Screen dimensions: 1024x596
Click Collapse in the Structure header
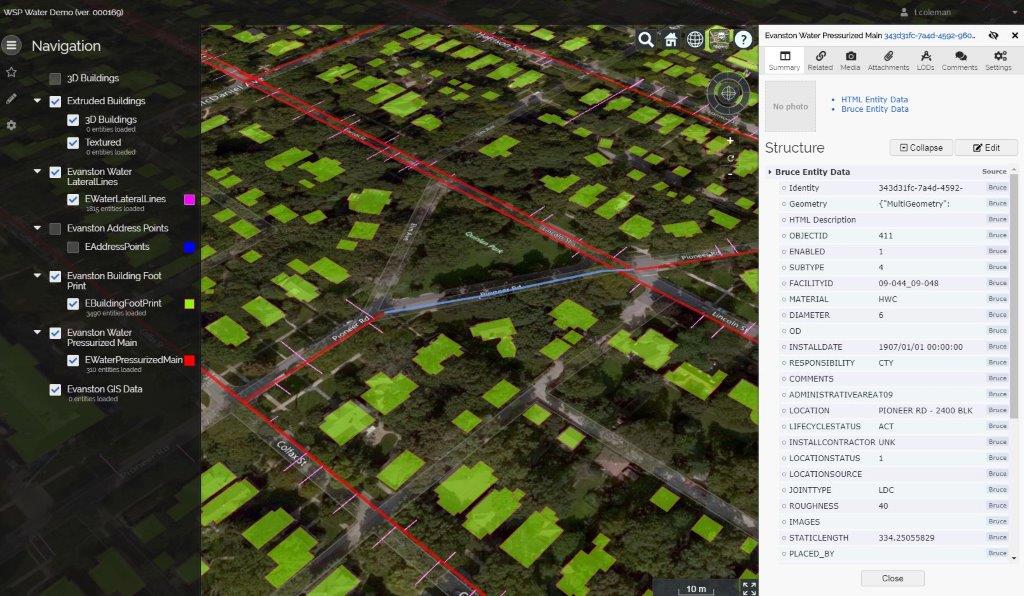[x=920, y=147]
